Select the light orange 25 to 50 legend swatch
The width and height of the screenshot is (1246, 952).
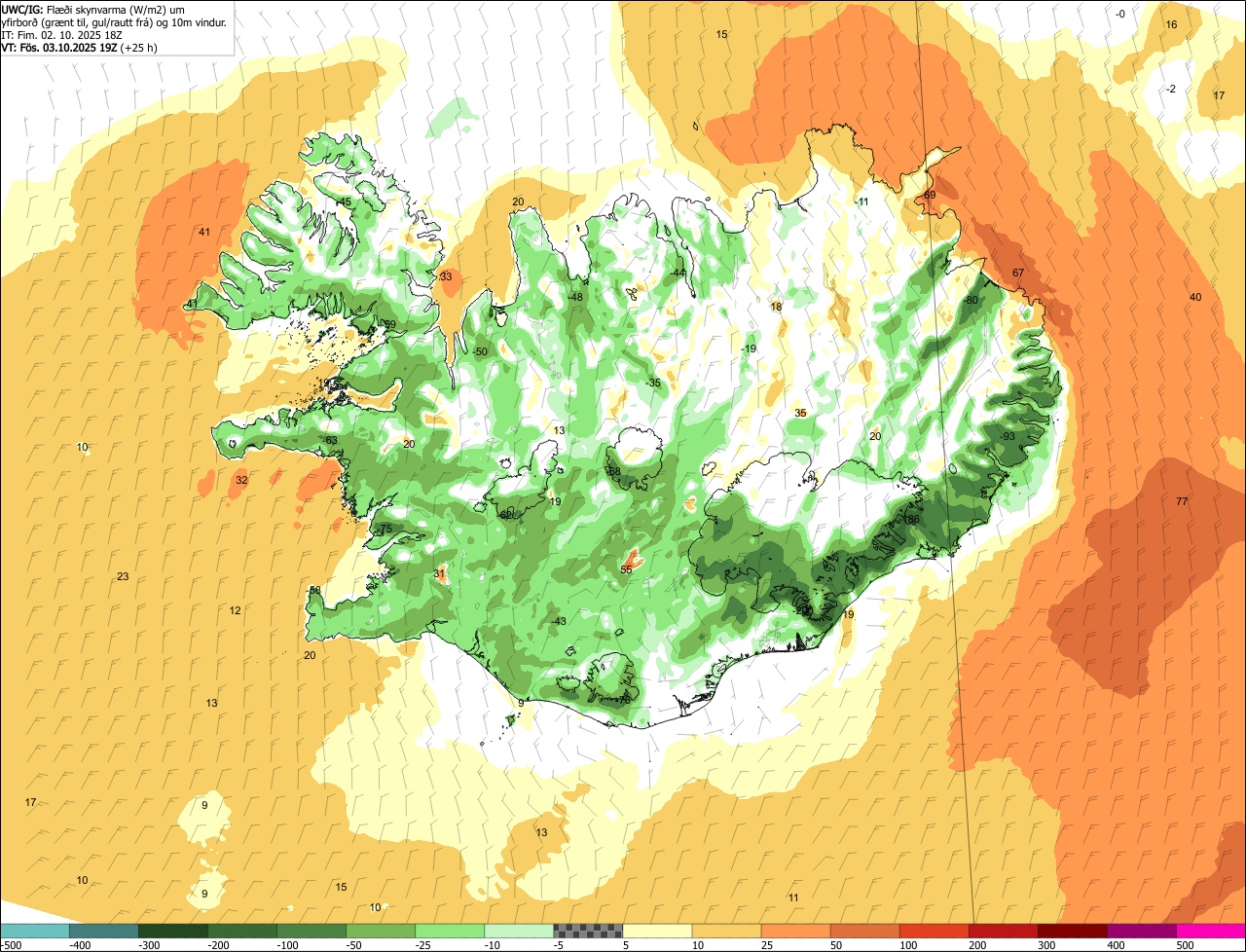[x=795, y=932]
